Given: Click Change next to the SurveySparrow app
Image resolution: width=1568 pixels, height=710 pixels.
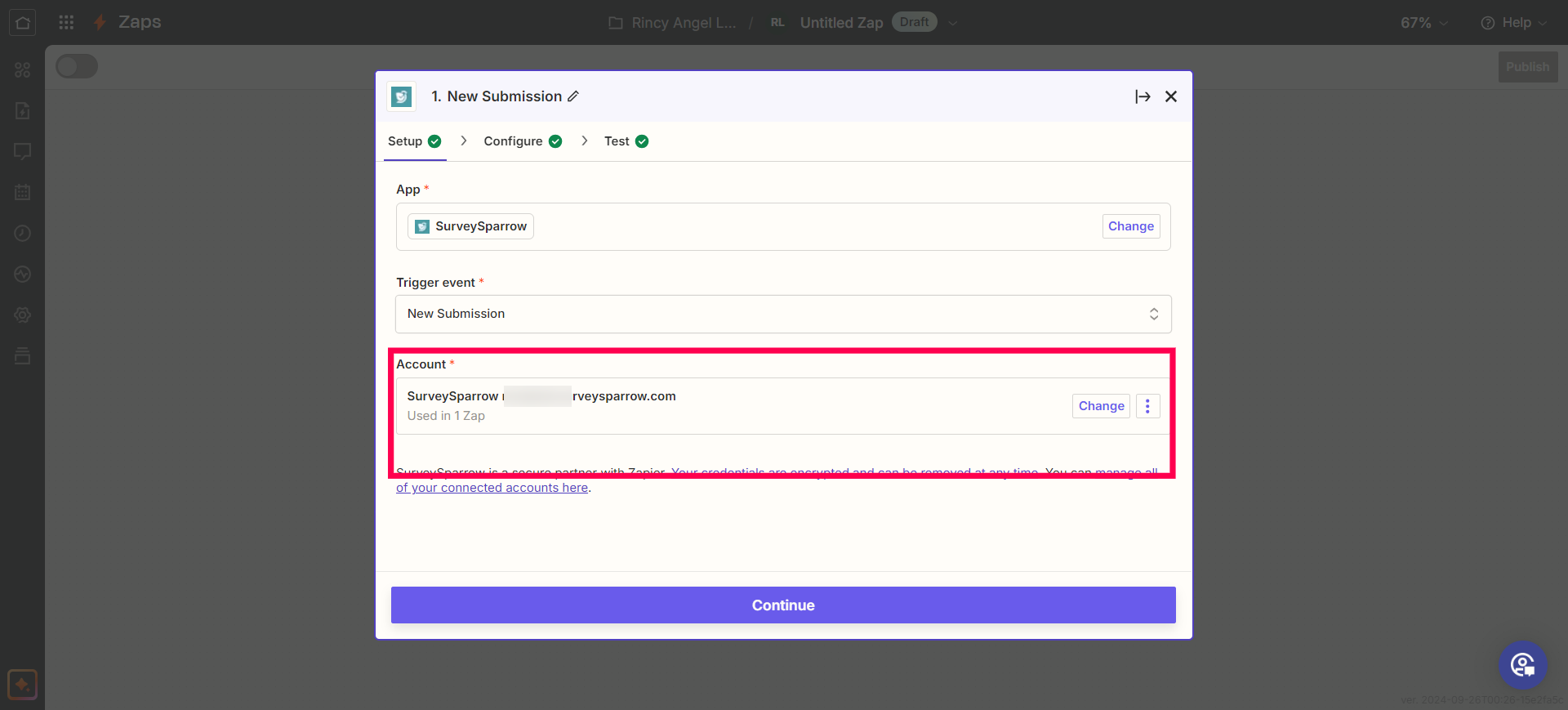Looking at the screenshot, I should coord(1130,226).
